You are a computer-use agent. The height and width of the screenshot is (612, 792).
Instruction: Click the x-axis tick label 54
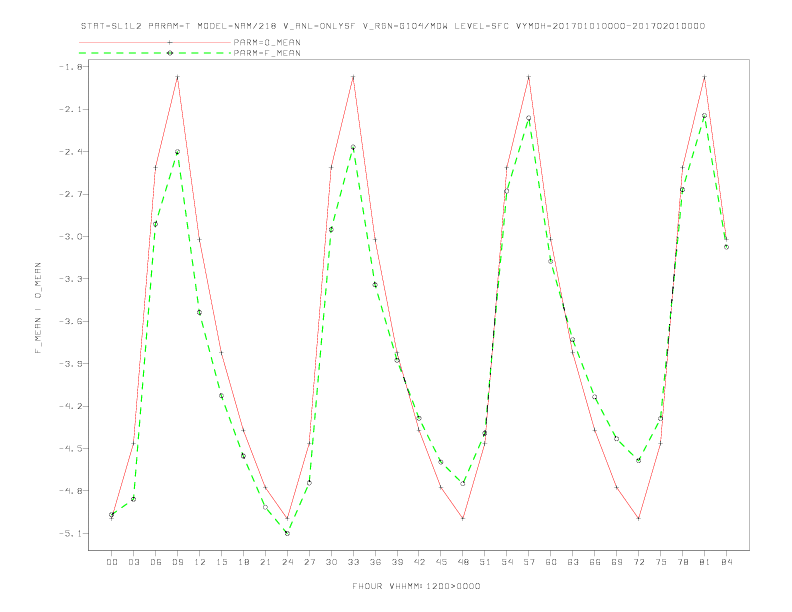click(507, 562)
